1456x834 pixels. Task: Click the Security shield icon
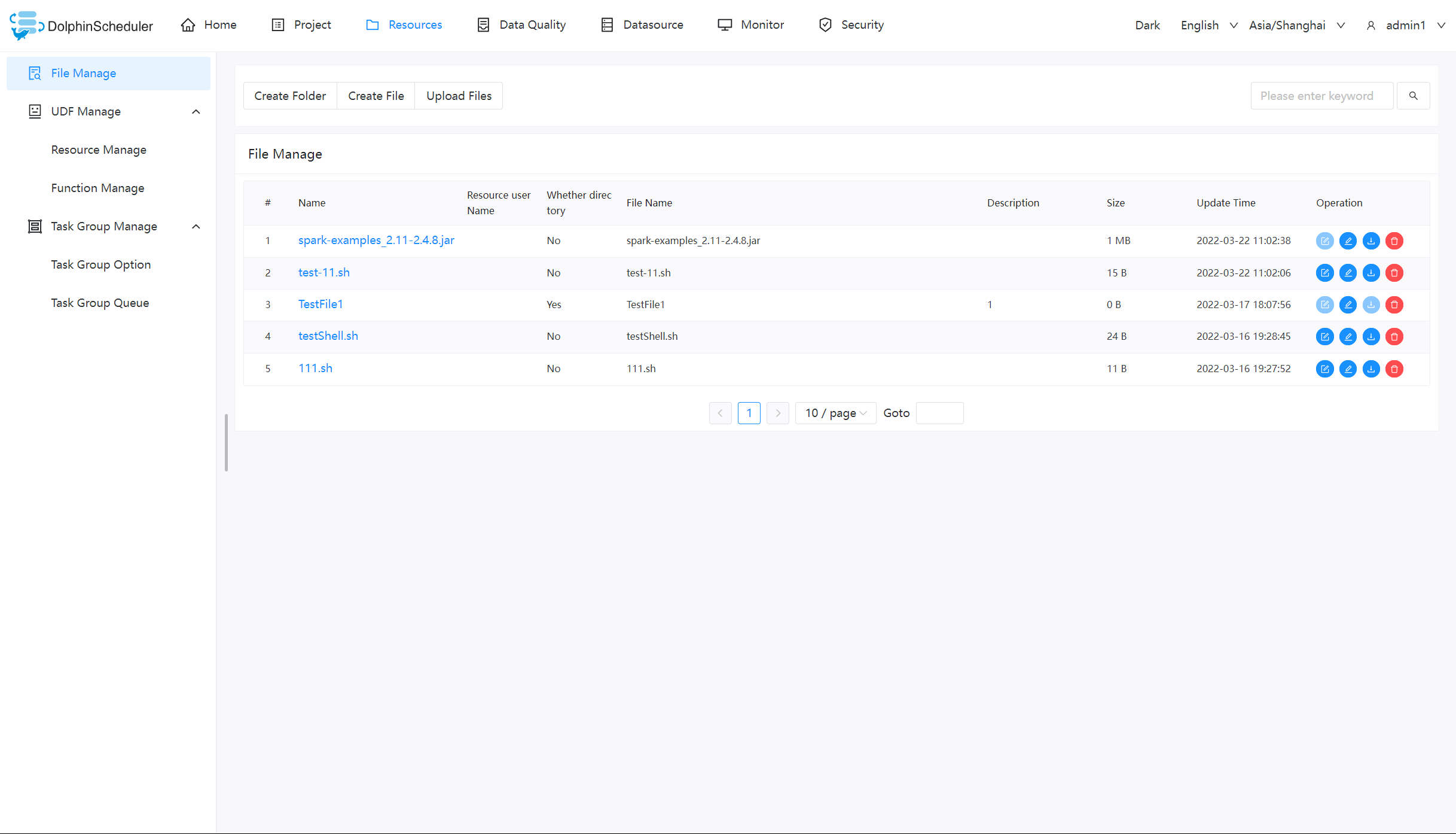coord(825,25)
